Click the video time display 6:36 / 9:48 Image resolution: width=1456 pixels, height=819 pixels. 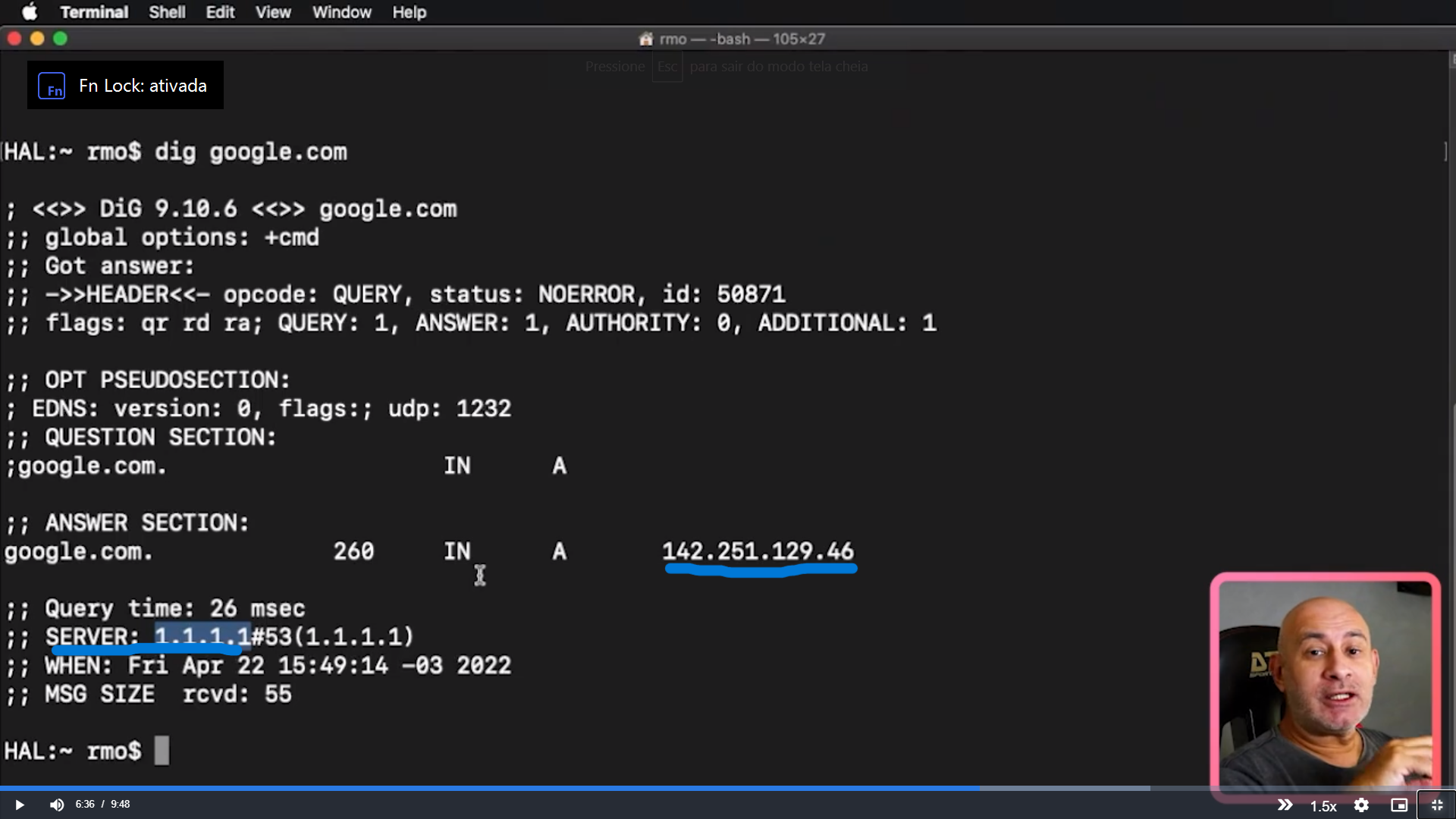(102, 805)
